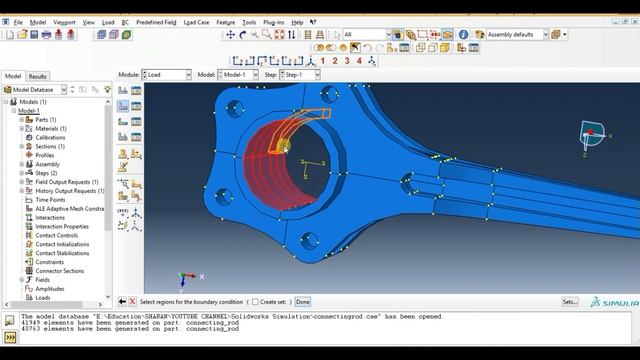The image size is (640, 360).
Task: Go back using the black arrow button
Action: (122, 302)
